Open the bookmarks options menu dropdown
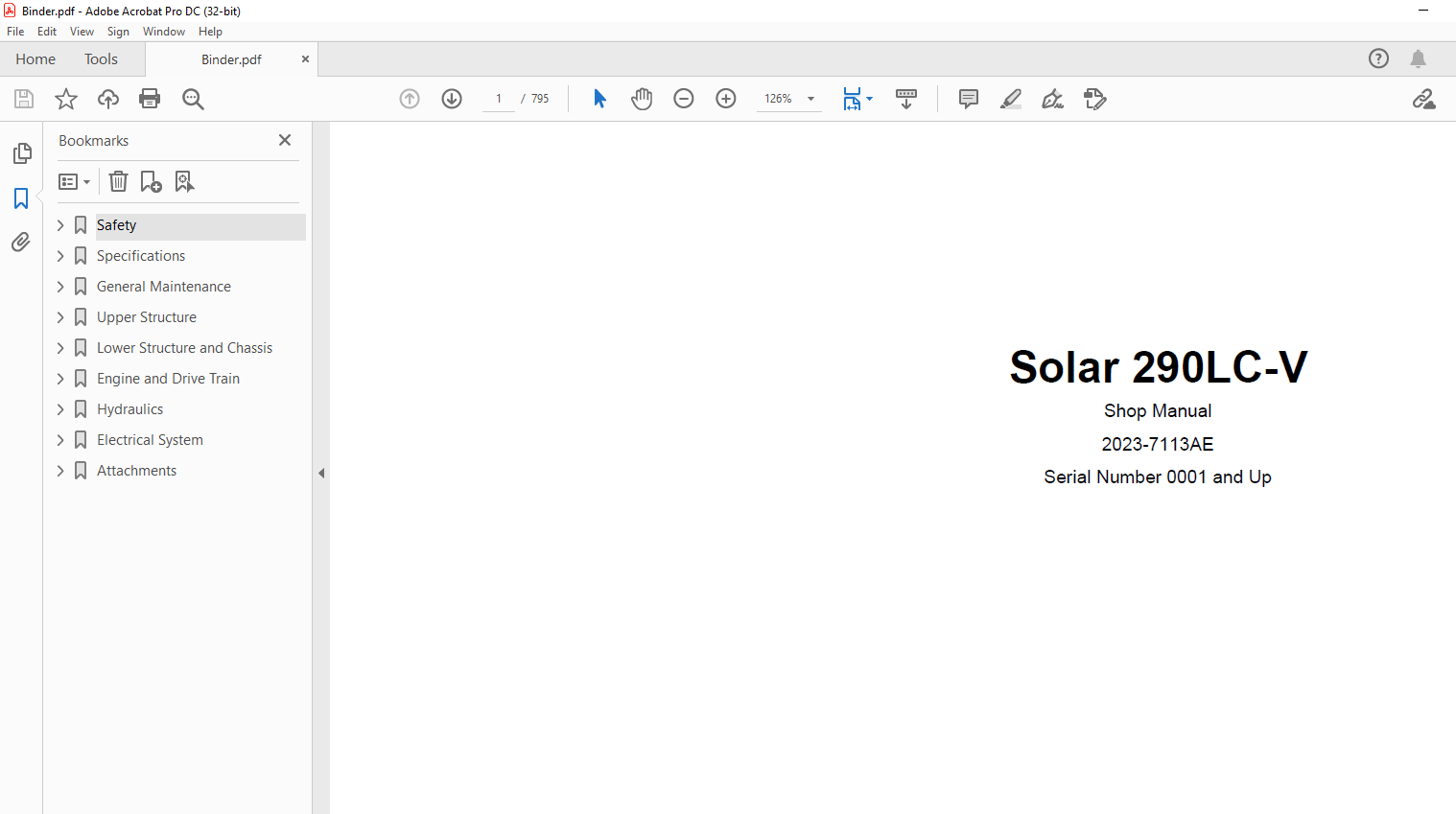 74,181
